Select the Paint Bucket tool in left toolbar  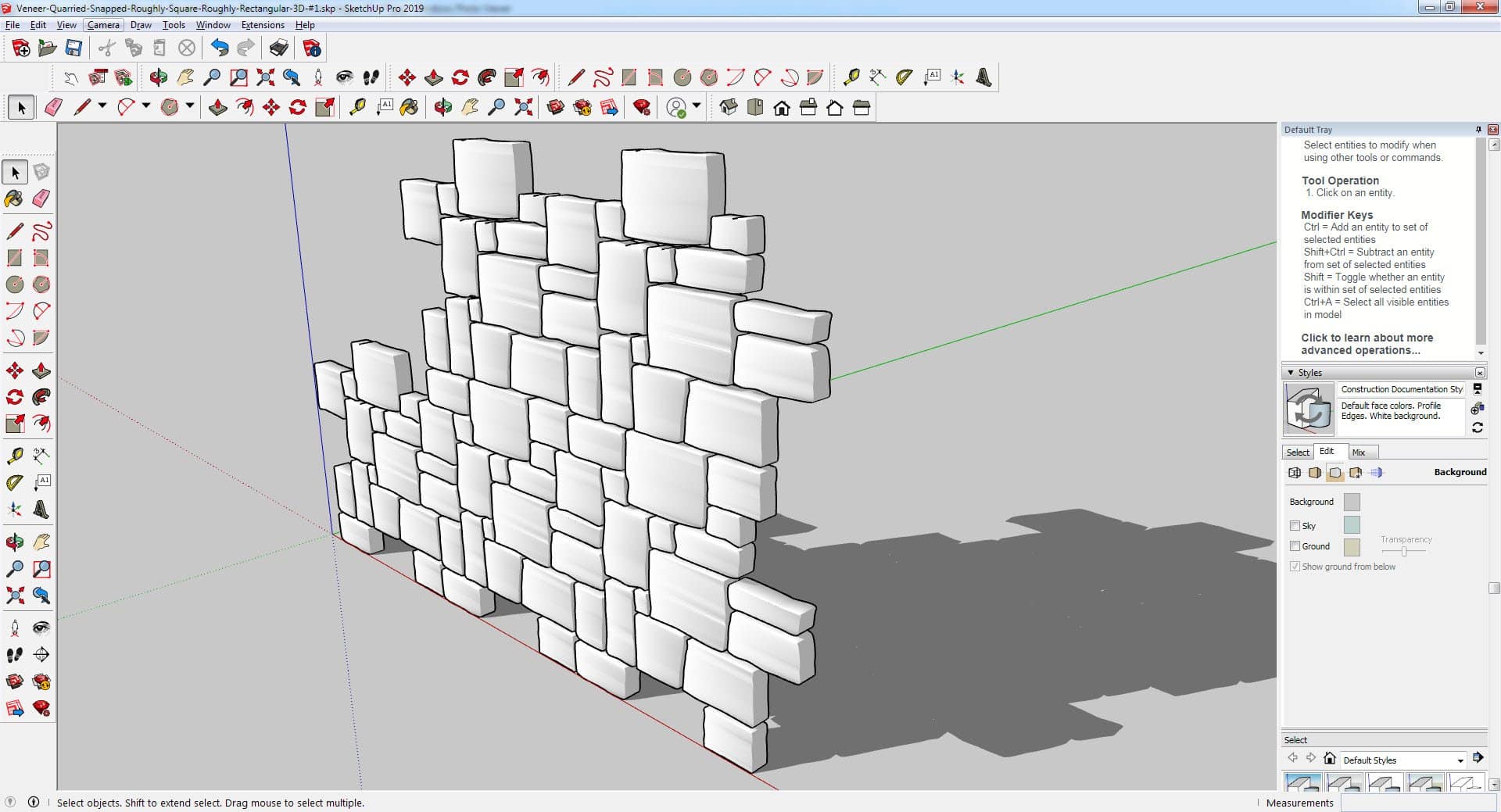tap(14, 199)
